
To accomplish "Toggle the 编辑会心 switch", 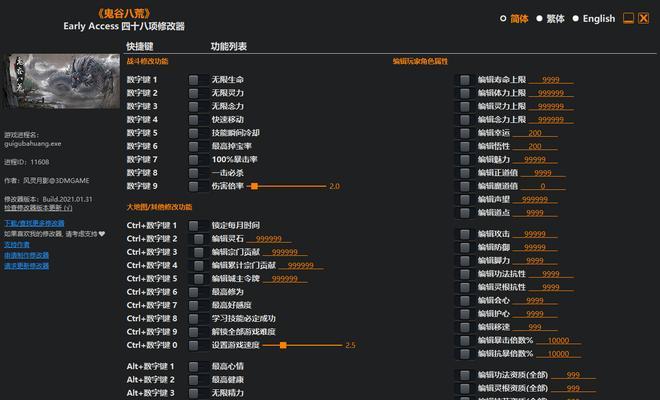I will click(465, 301).
